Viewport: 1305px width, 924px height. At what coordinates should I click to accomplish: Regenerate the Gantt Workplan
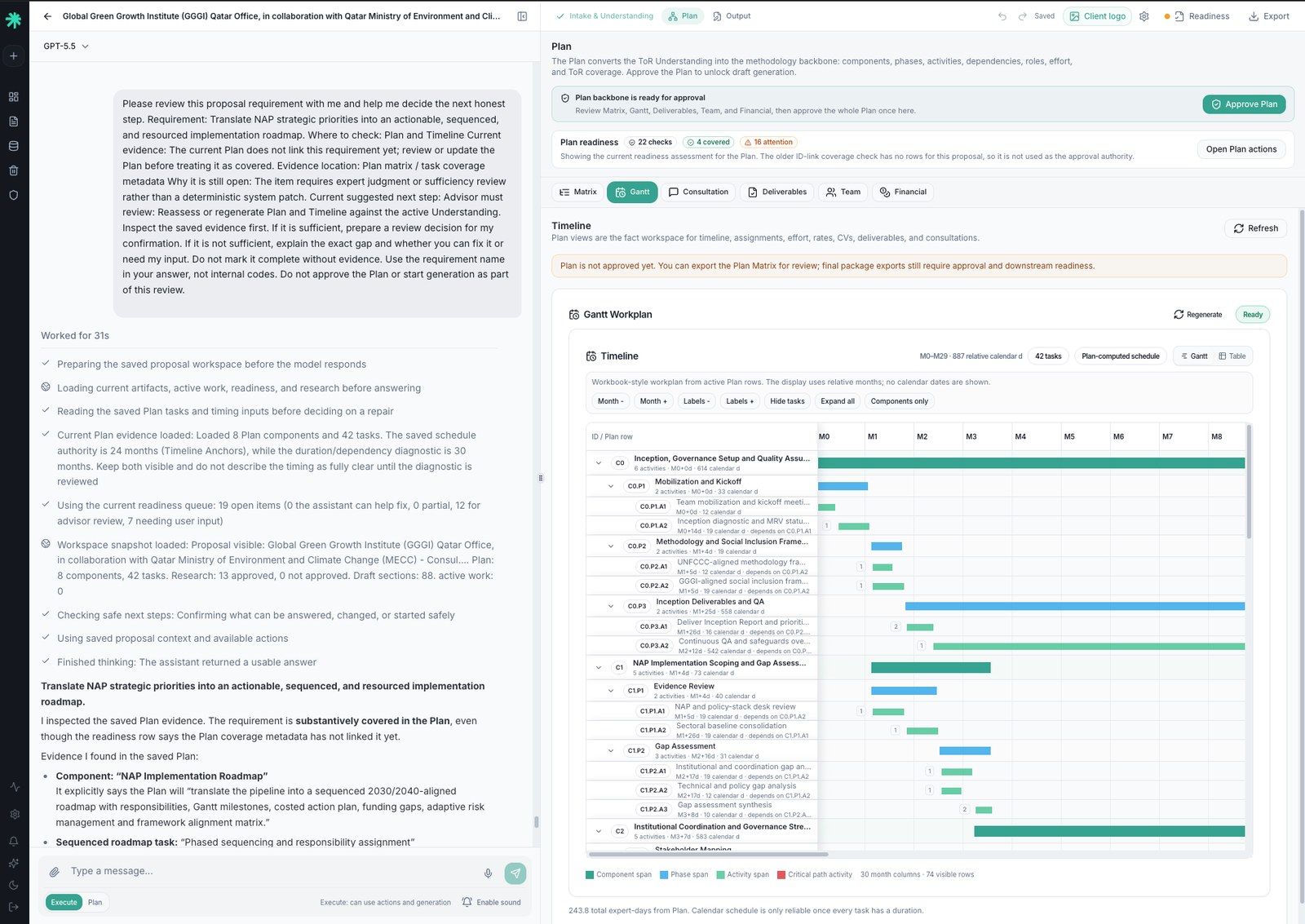pos(1197,315)
